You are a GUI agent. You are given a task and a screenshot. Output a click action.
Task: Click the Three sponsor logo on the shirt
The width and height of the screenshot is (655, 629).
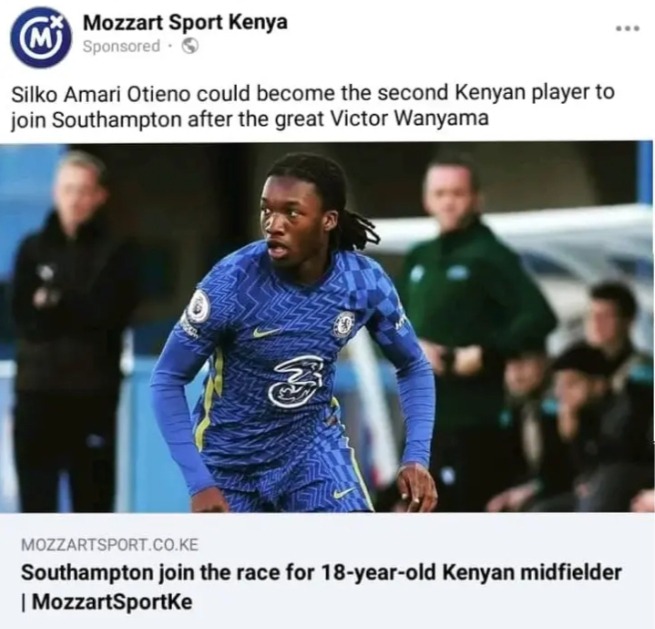296,381
